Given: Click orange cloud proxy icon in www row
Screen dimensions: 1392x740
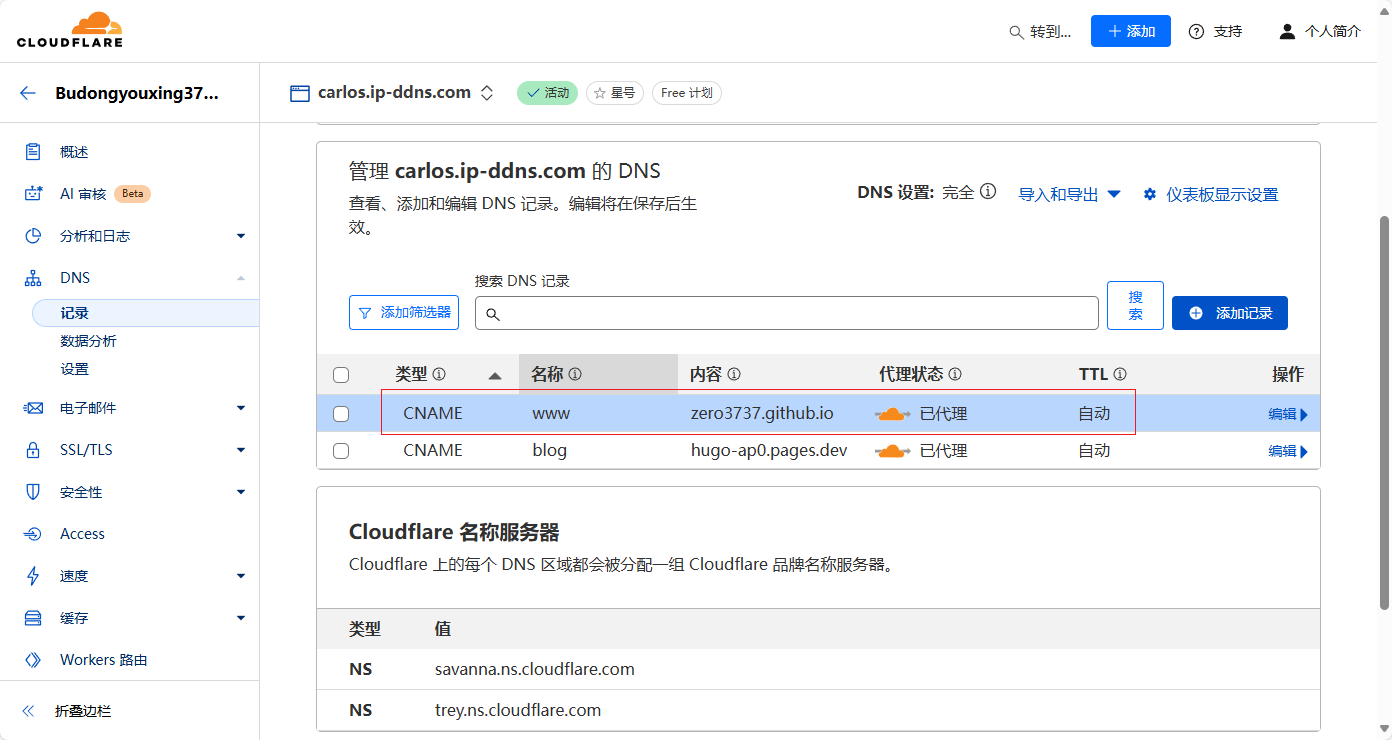Looking at the screenshot, I should point(892,414).
